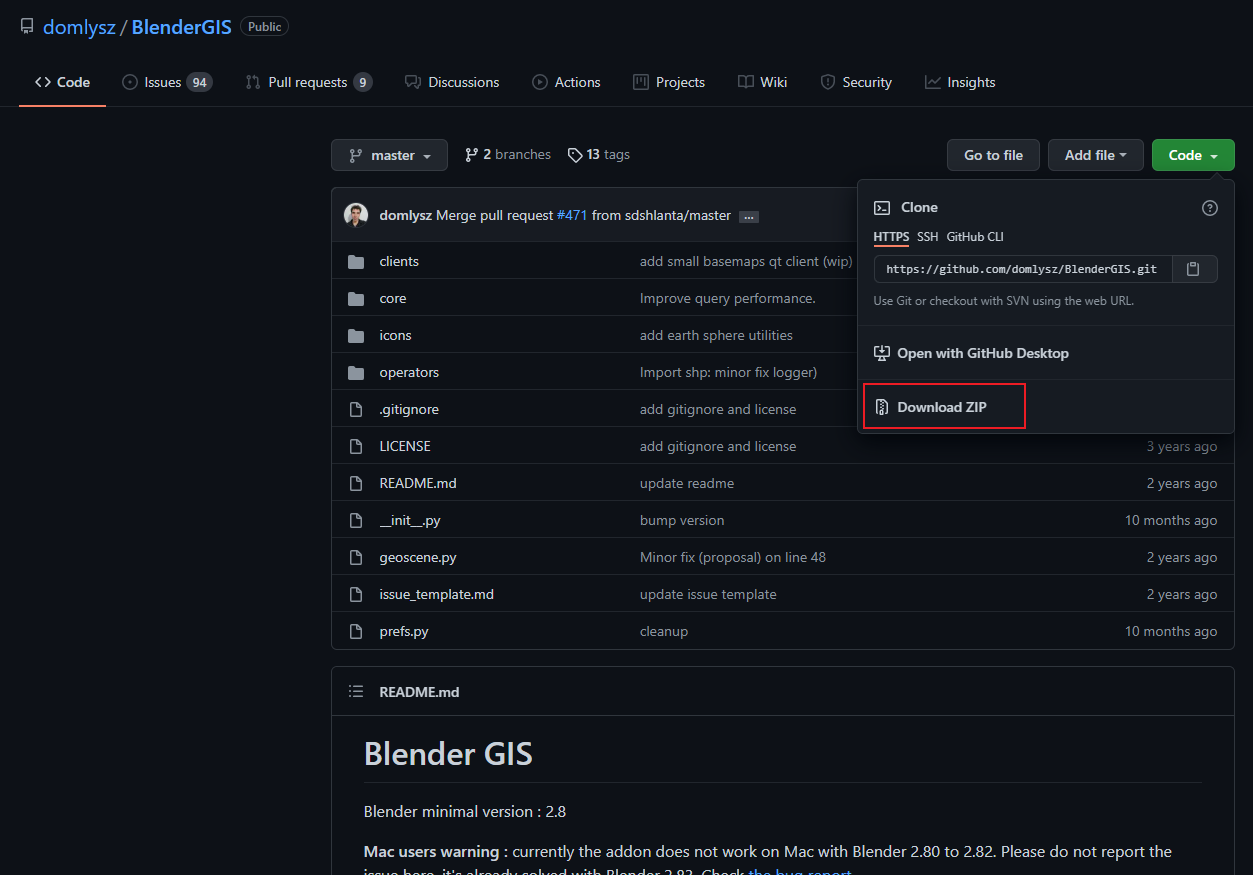Screen dimensions: 1253x875
Task: Open the master branch dropdown
Action: [389, 155]
